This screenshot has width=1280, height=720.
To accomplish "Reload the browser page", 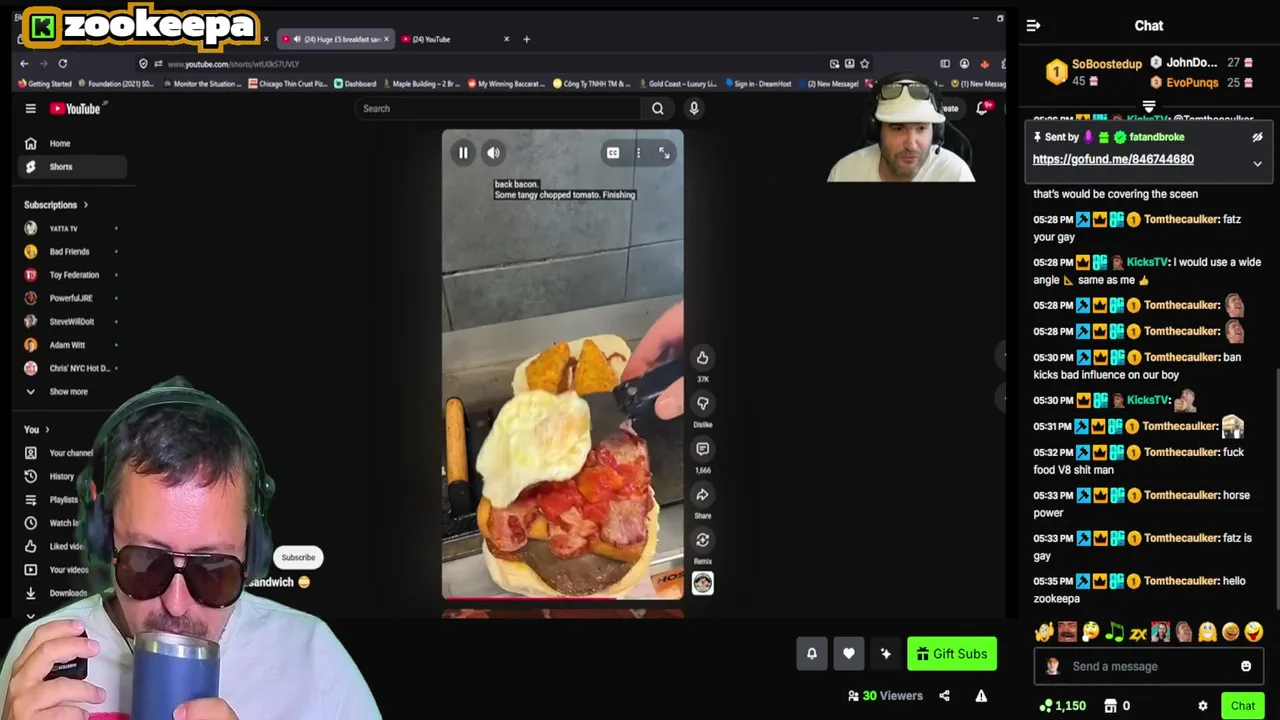I will pos(62,64).
